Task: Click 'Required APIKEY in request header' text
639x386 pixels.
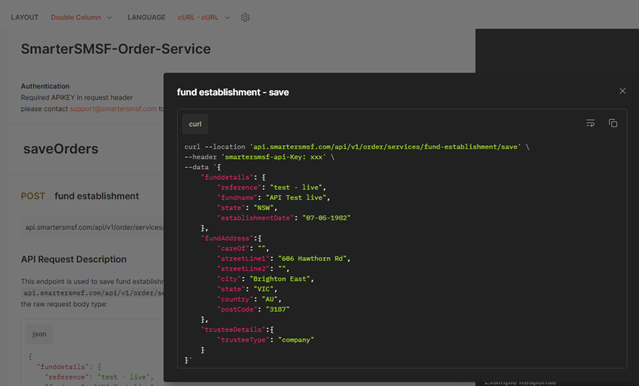Action: (77, 97)
